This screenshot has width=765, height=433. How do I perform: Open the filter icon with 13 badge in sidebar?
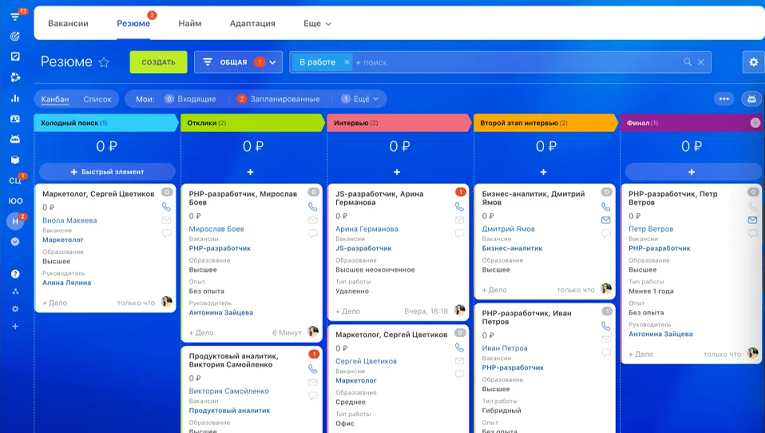pos(15,17)
